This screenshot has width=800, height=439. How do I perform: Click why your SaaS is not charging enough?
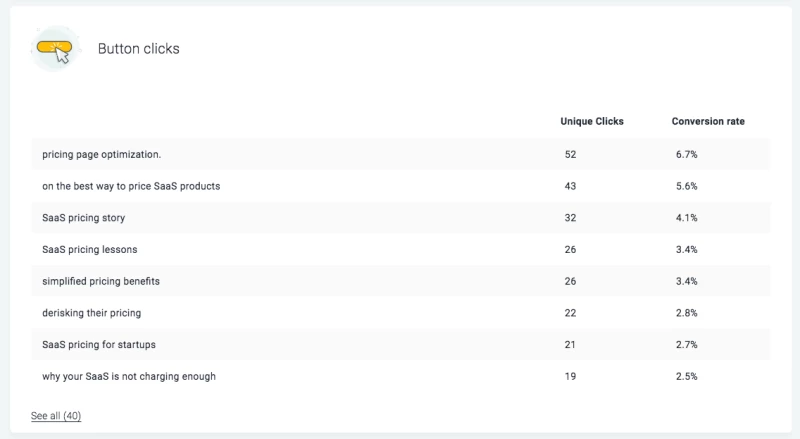[x=129, y=377]
